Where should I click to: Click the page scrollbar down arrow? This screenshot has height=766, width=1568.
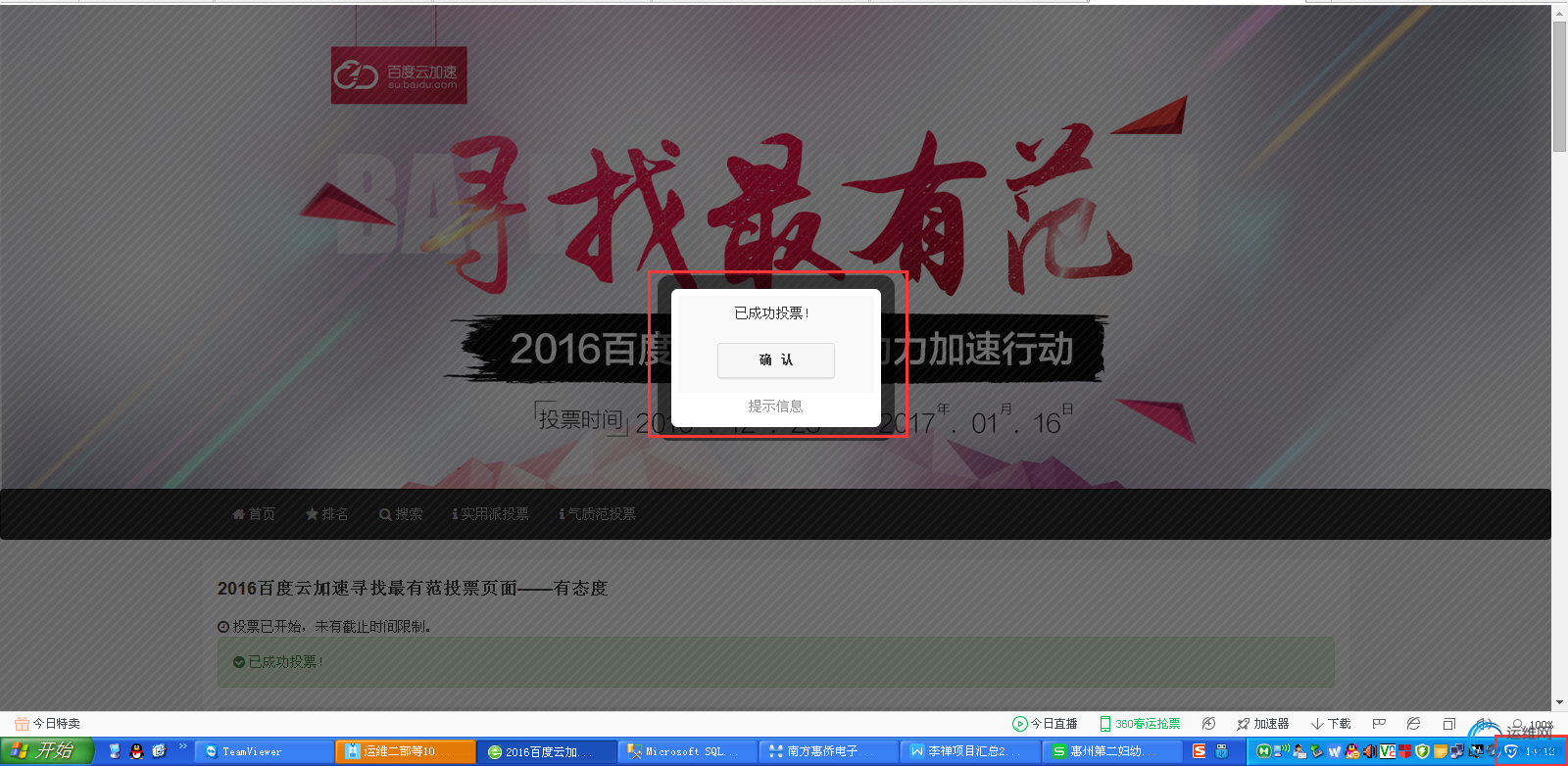(x=1559, y=702)
